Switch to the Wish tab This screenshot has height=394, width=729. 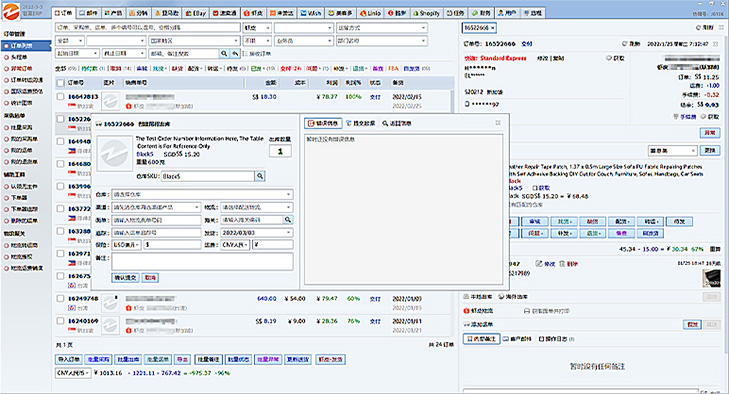311,13
